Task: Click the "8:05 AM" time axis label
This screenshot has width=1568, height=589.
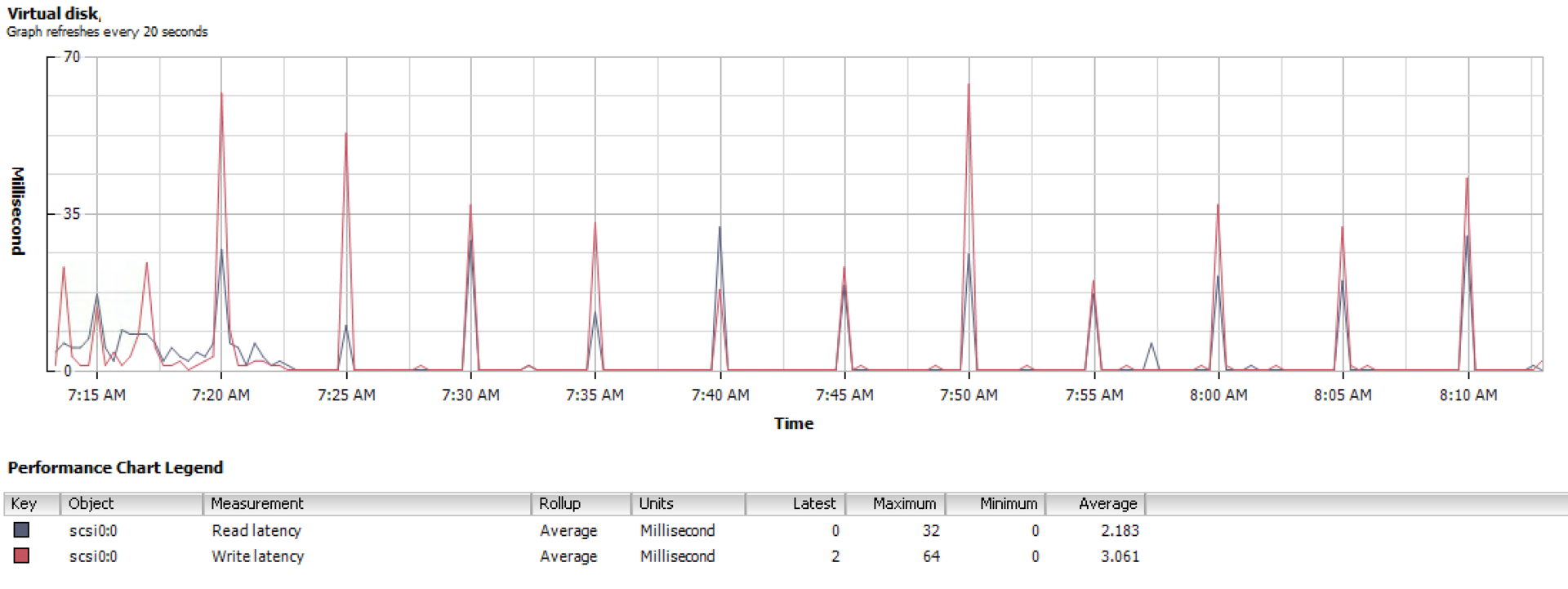Action: pos(1343,395)
